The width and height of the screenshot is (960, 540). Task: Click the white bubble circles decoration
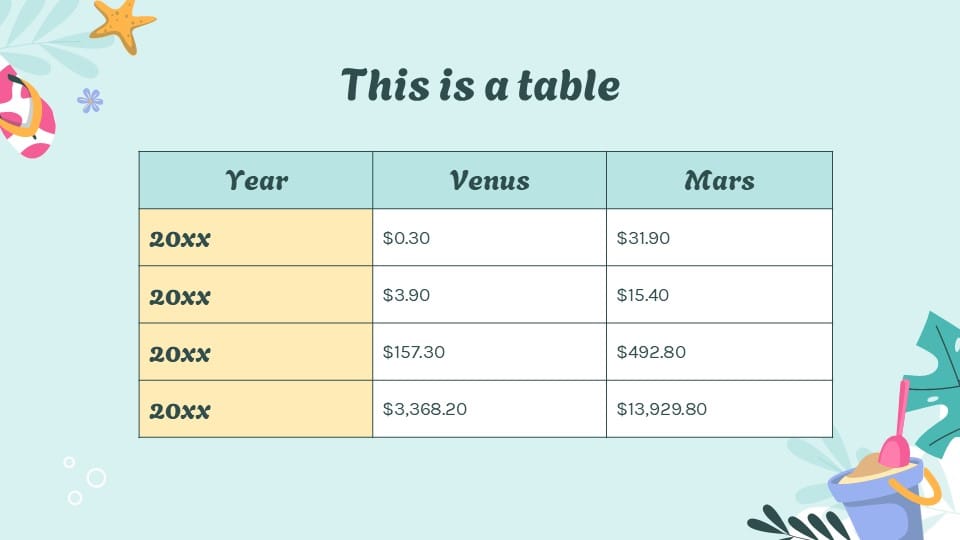pos(86,480)
